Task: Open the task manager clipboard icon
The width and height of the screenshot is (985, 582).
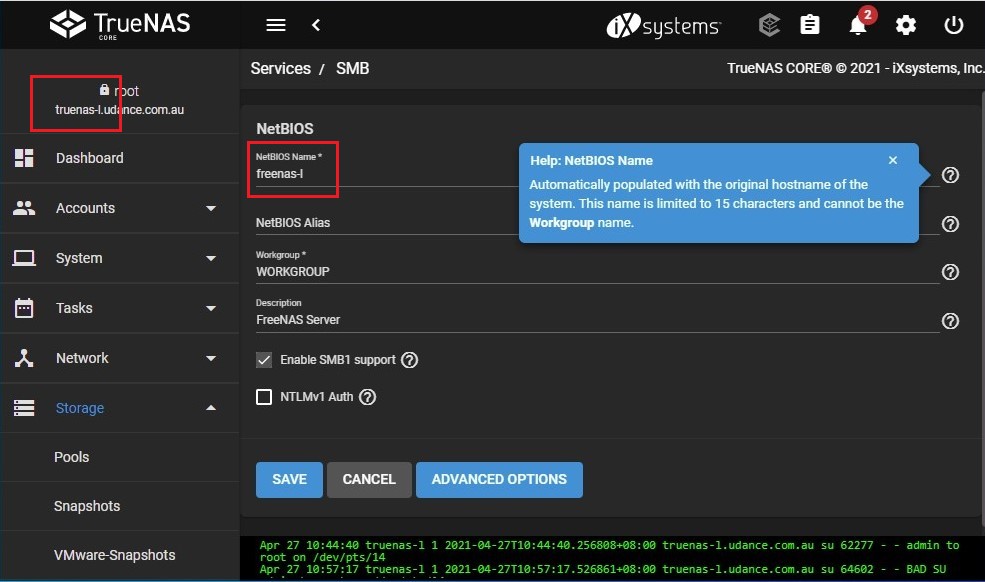Action: pyautogui.click(x=810, y=25)
